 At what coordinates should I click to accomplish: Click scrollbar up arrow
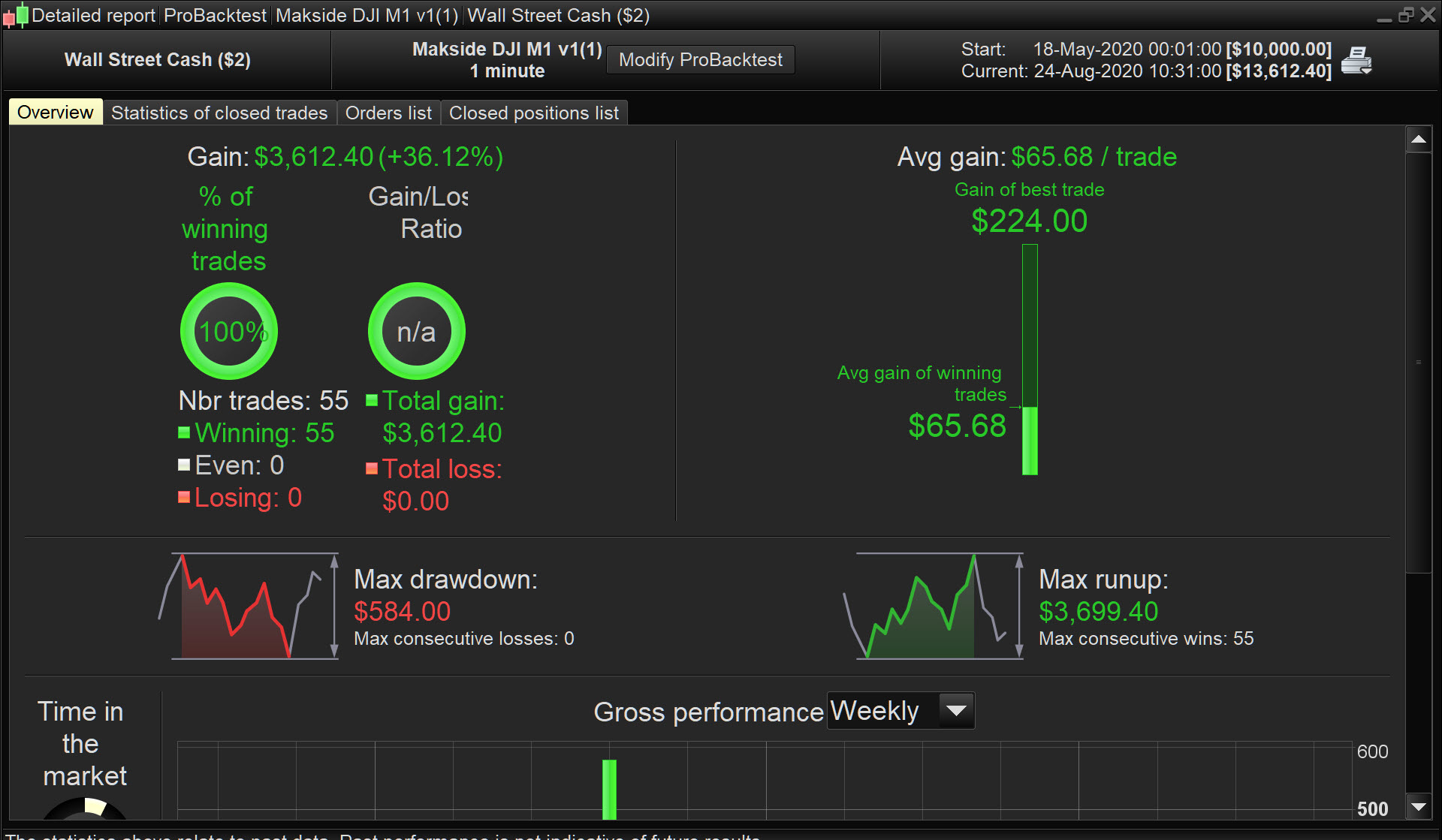(x=1419, y=140)
